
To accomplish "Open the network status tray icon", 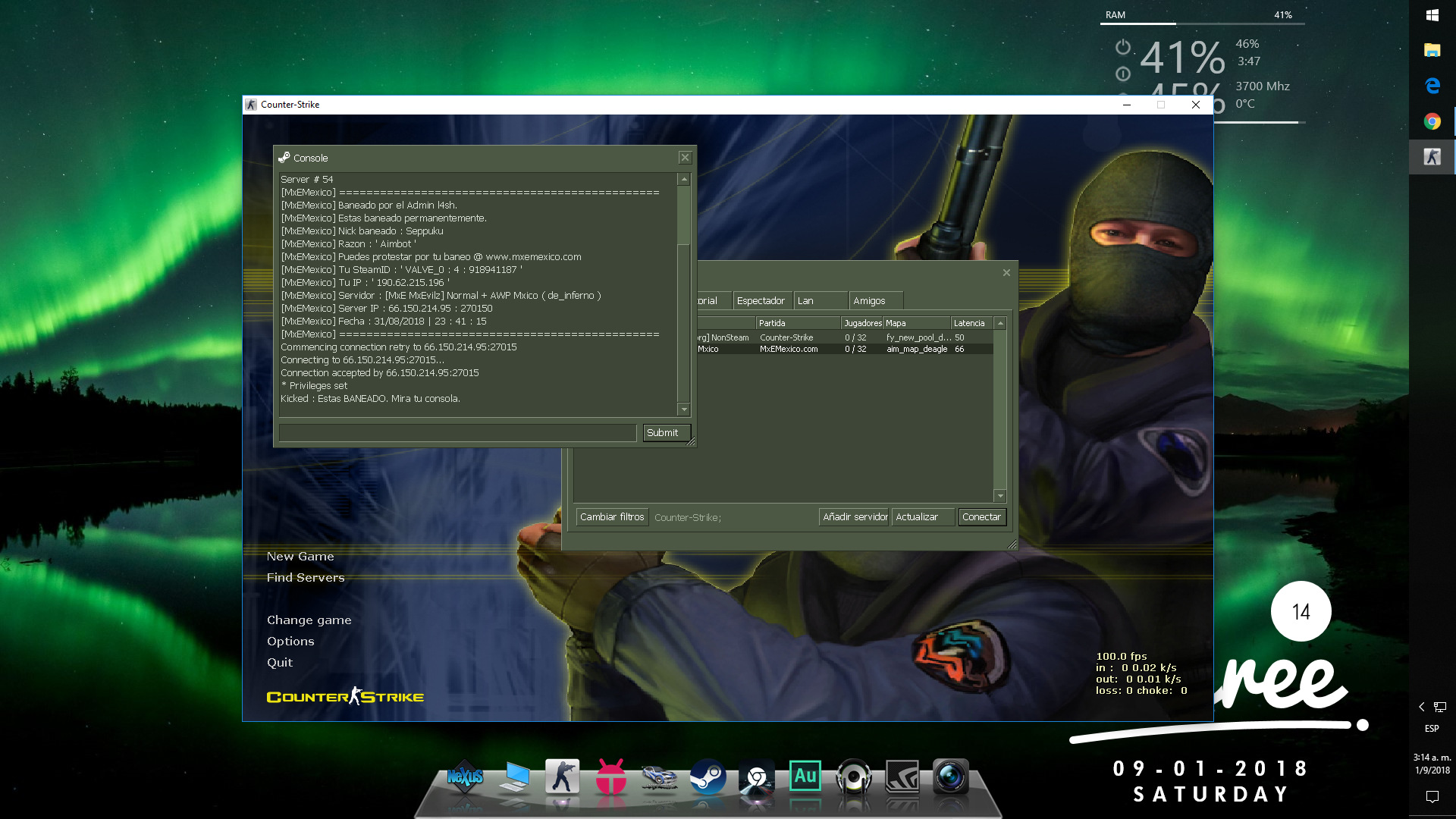I will (1440, 707).
